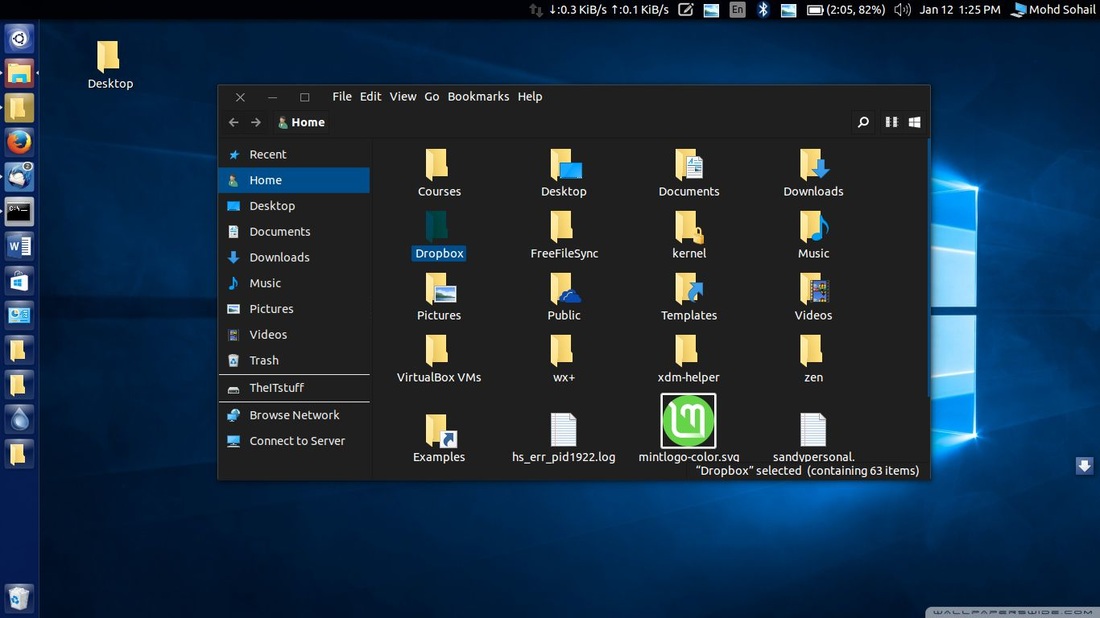Launch Firefox from the dock
The width and height of the screenshot is (1100, 618).
click(x=19, y=142)
